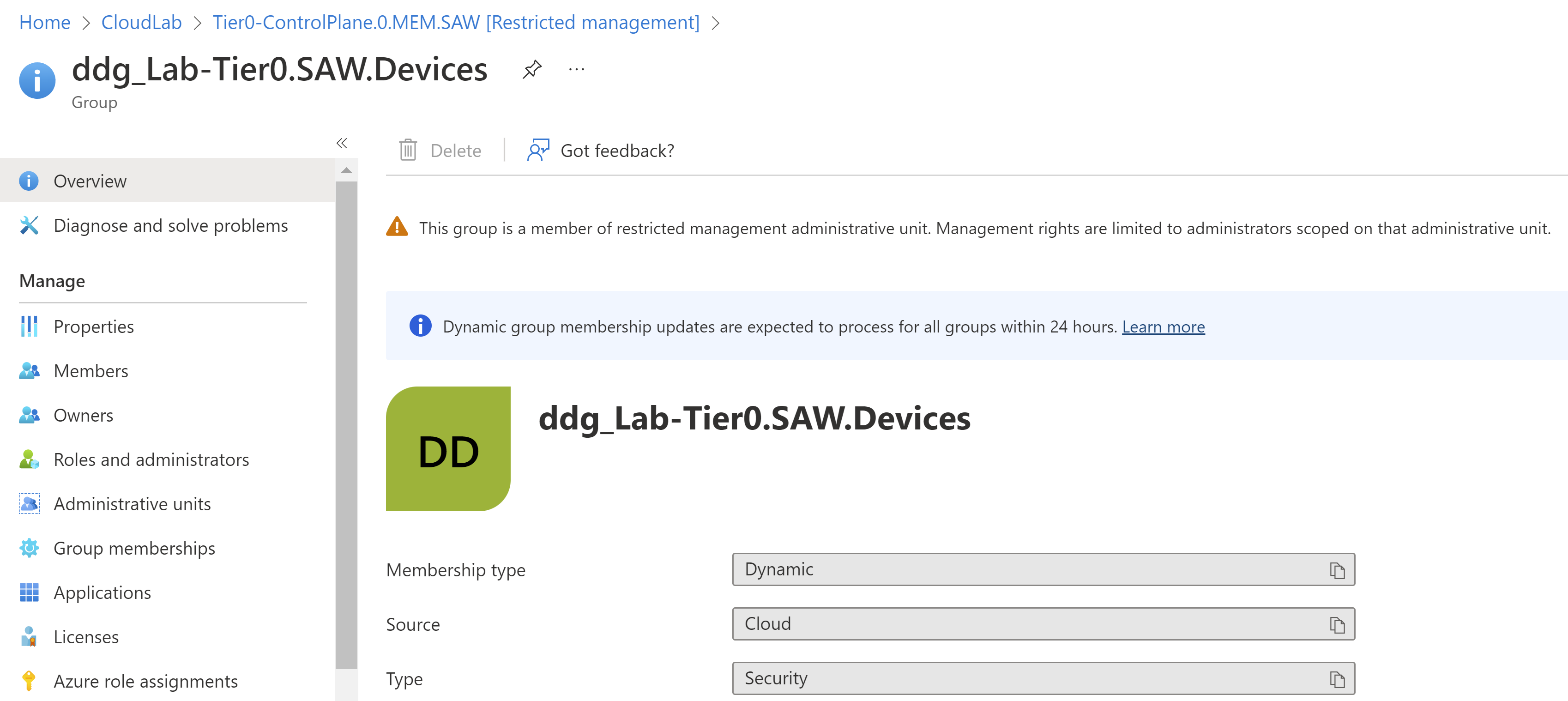Open Roles and administrators
The height and width of the screenshot is (701, 1568).
pyautogui.click(x=151, y=460)
